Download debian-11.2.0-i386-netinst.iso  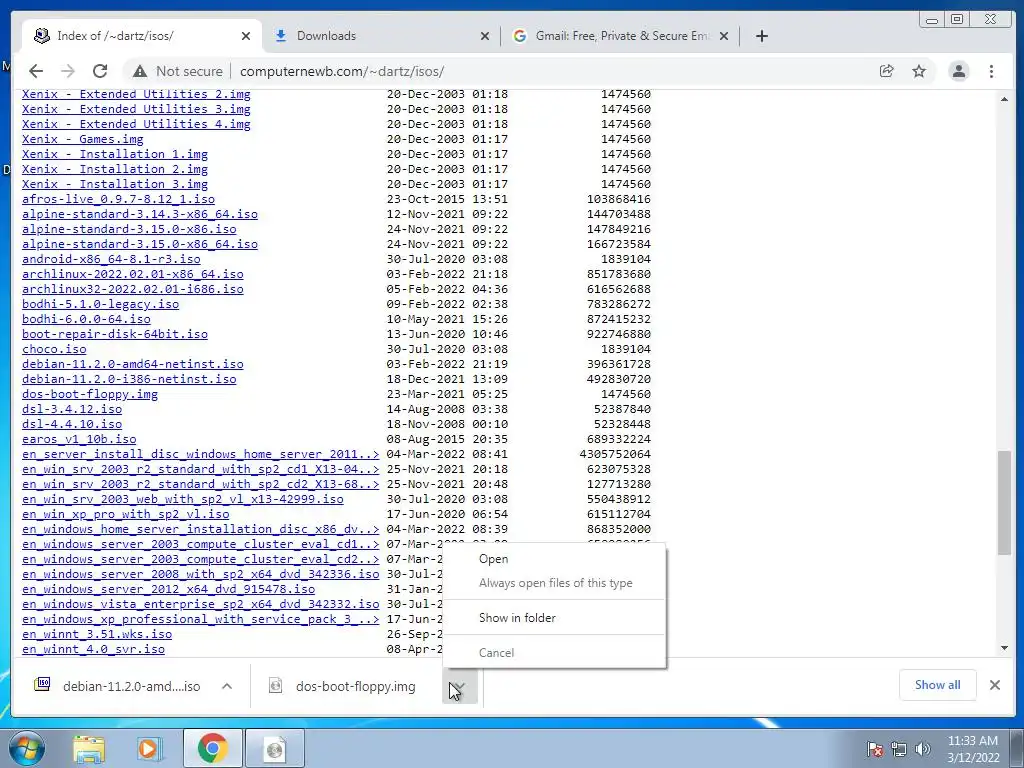pyautogui.click(x=129, y=379)
